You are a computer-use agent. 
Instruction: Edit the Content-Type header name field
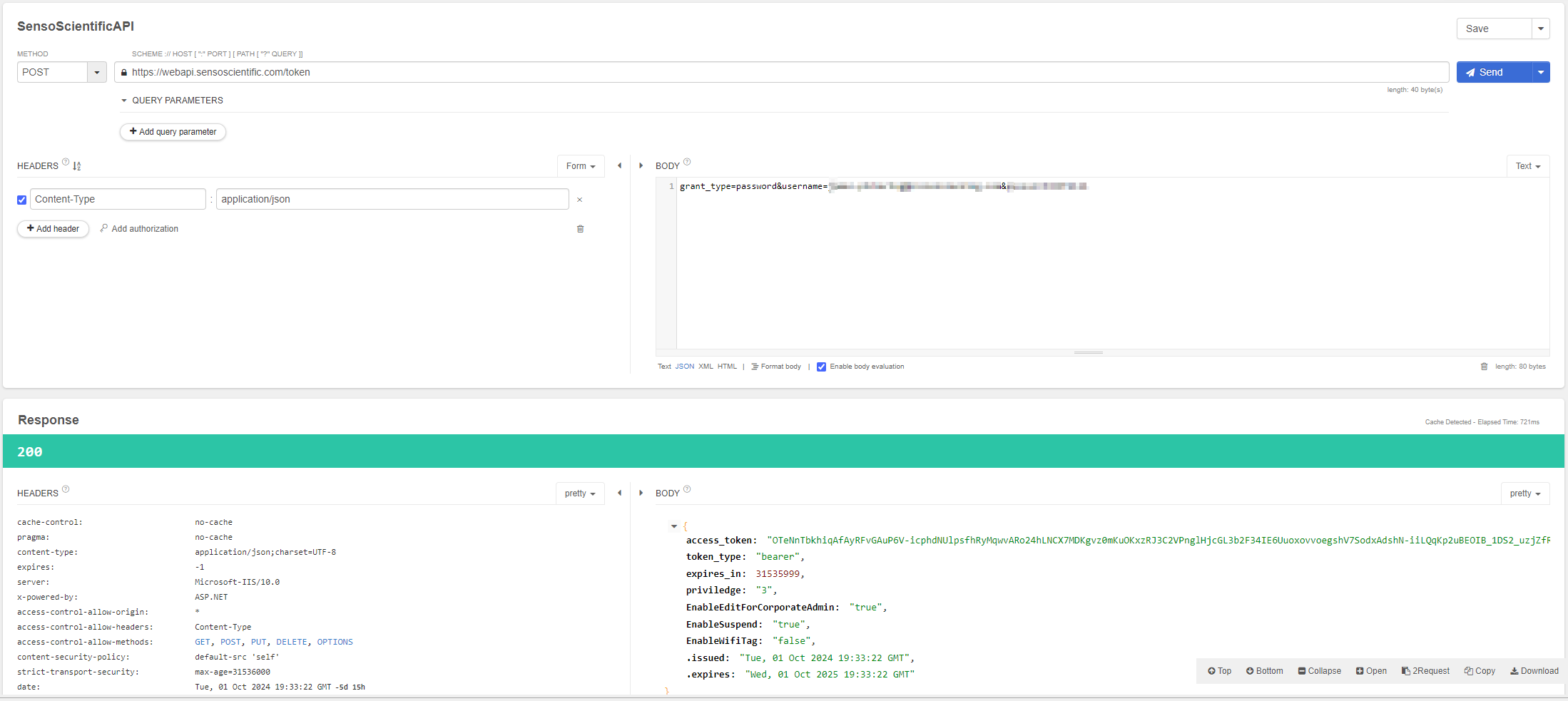[118, 199]
